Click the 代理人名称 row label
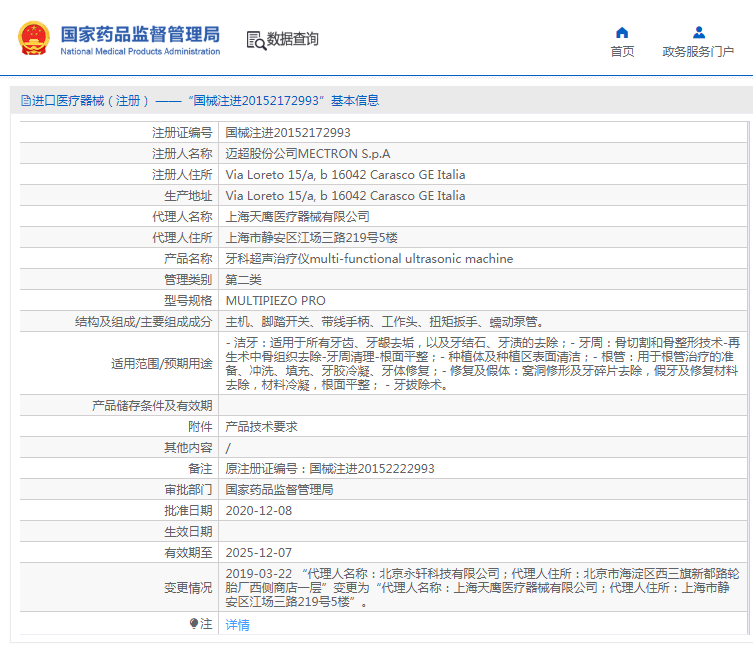This screenshot has height=654, width=753. tap(182, 217)
